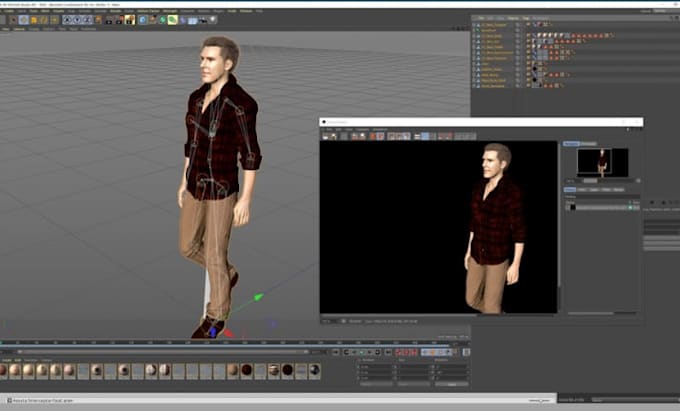Screen dimensions: 680x411
Task: Click the floor environment icon in toolbar
Action: [x=193, y=20]
